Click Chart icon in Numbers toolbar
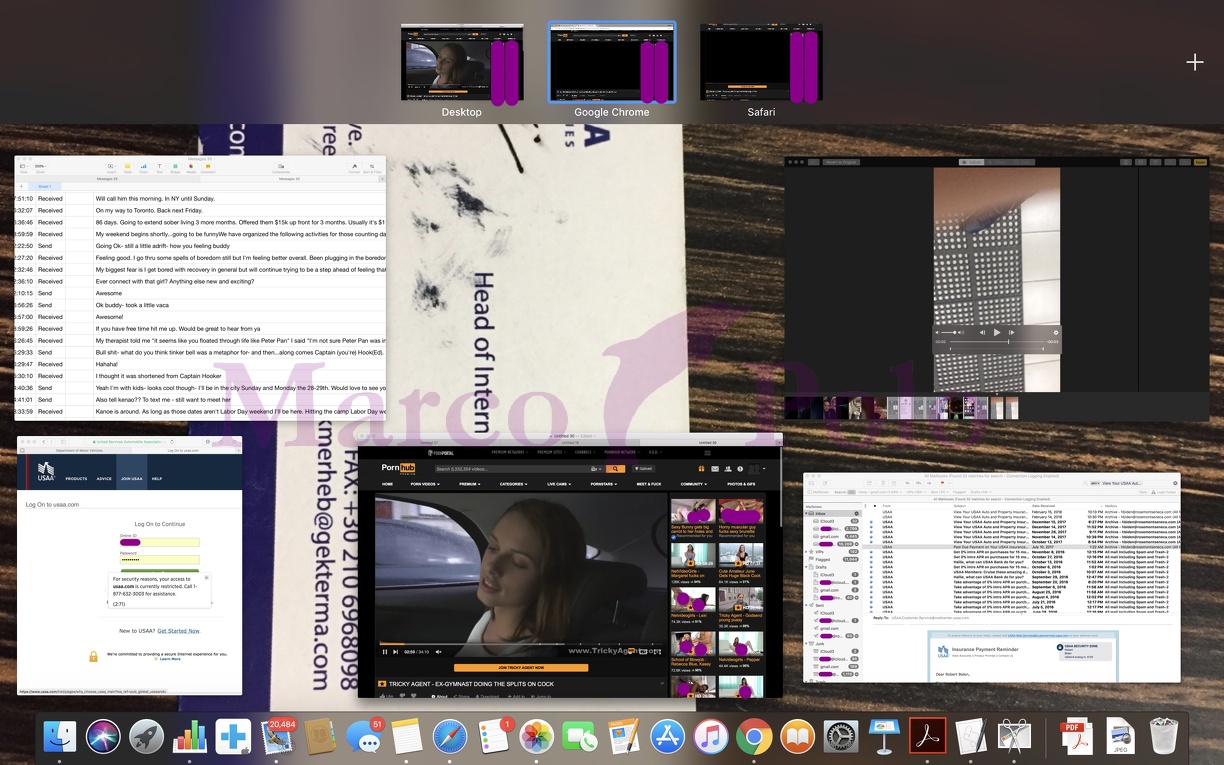 [x=143, y=168]
